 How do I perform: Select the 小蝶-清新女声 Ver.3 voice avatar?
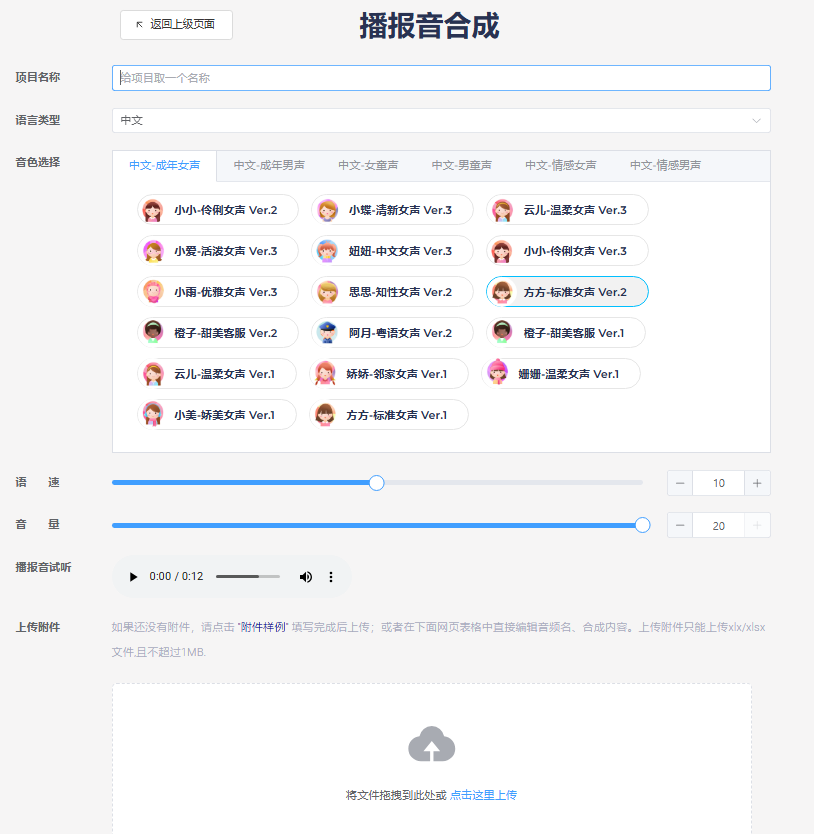tap(326, 210)
